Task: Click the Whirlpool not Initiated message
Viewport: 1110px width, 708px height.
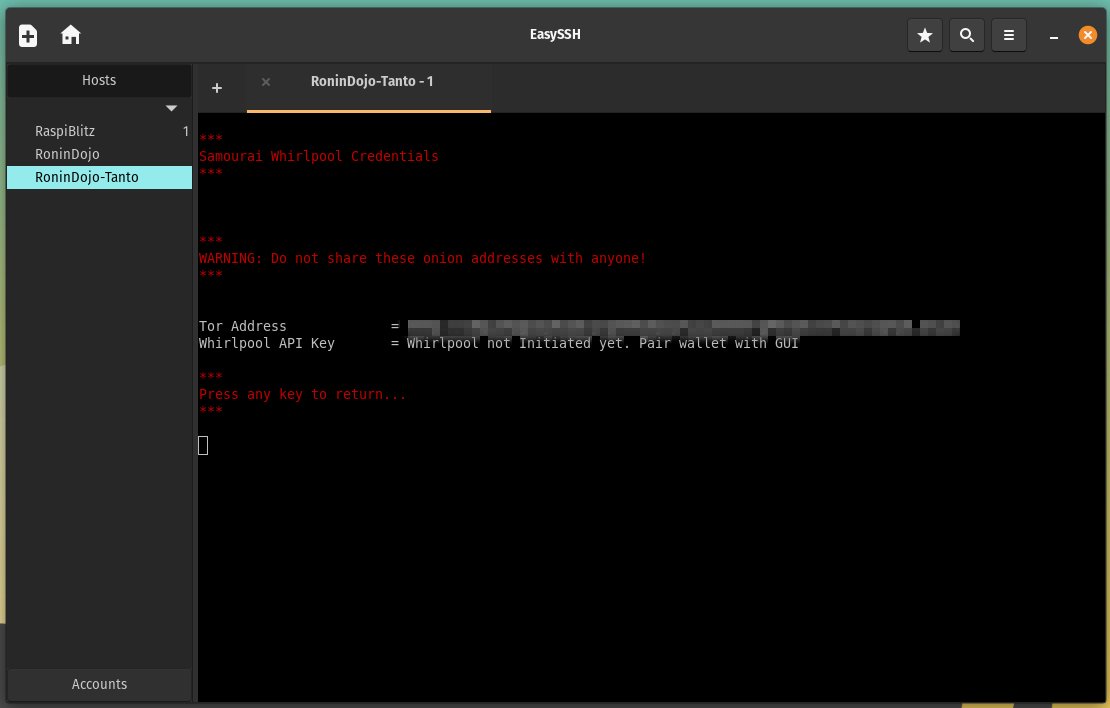Action: (x=602, y=343)
